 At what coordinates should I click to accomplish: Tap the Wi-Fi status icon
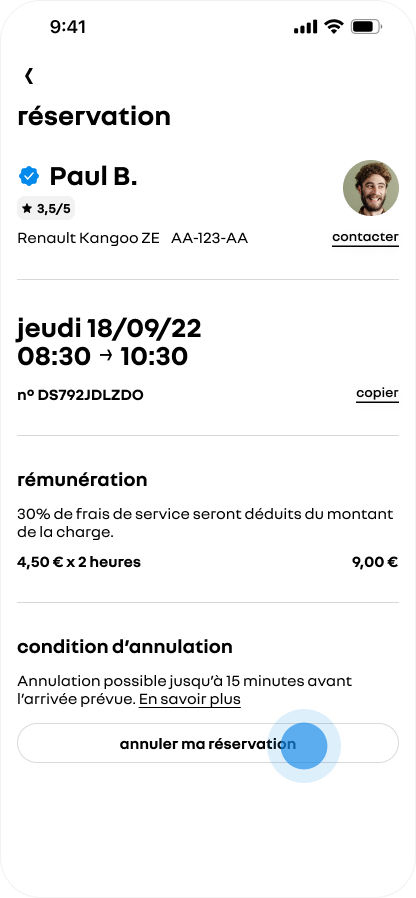click(333, 26)
